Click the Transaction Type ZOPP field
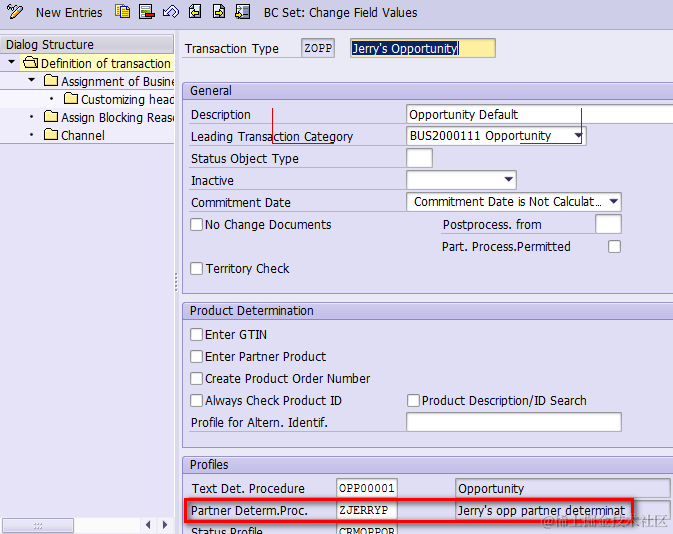 pyautogui.click(x=318, y=48)
